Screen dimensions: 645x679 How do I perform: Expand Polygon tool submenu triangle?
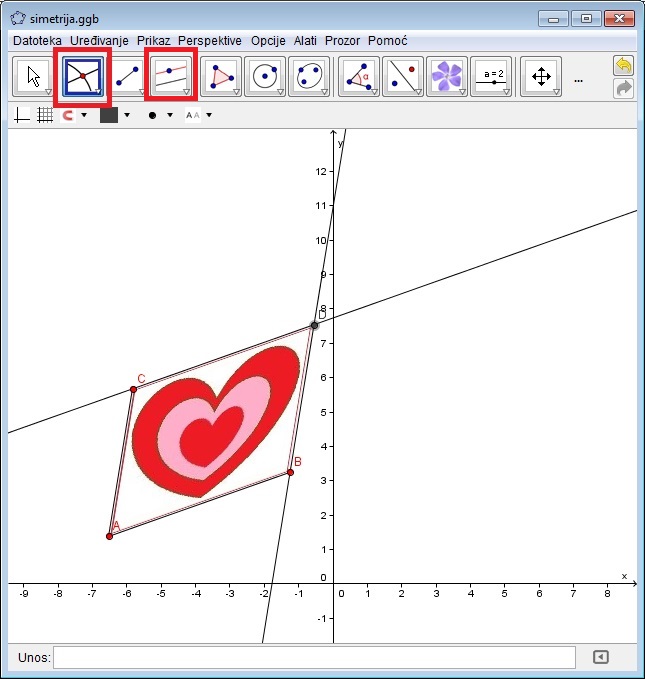point(237,92)
